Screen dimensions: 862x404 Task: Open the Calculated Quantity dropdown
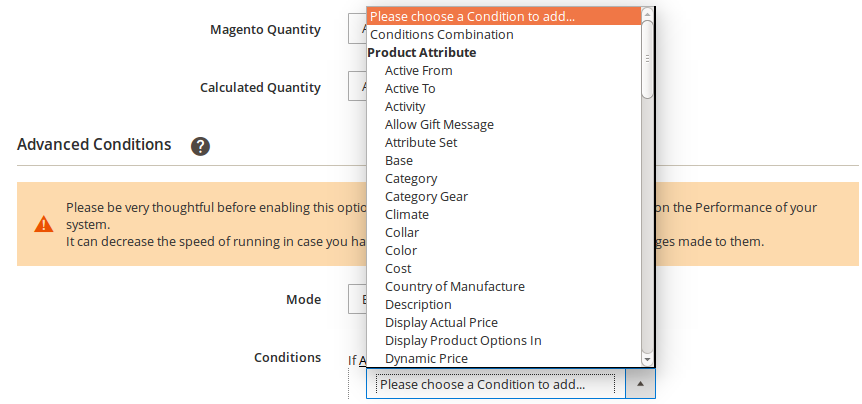coord(357,88)
